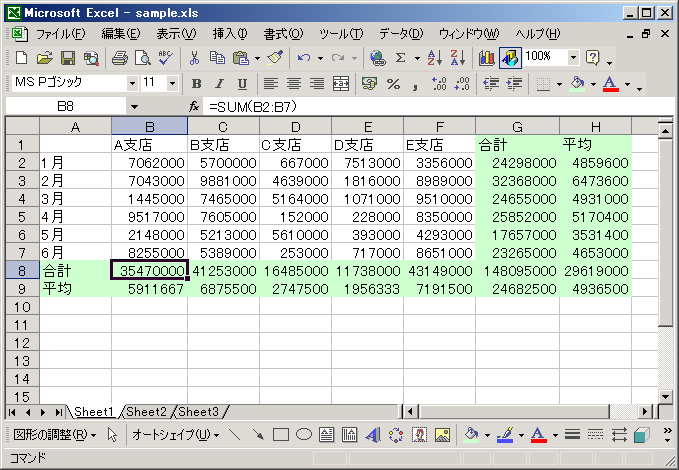
Task: Sort ascending with the A-Z icon
Action: [434, 58]
